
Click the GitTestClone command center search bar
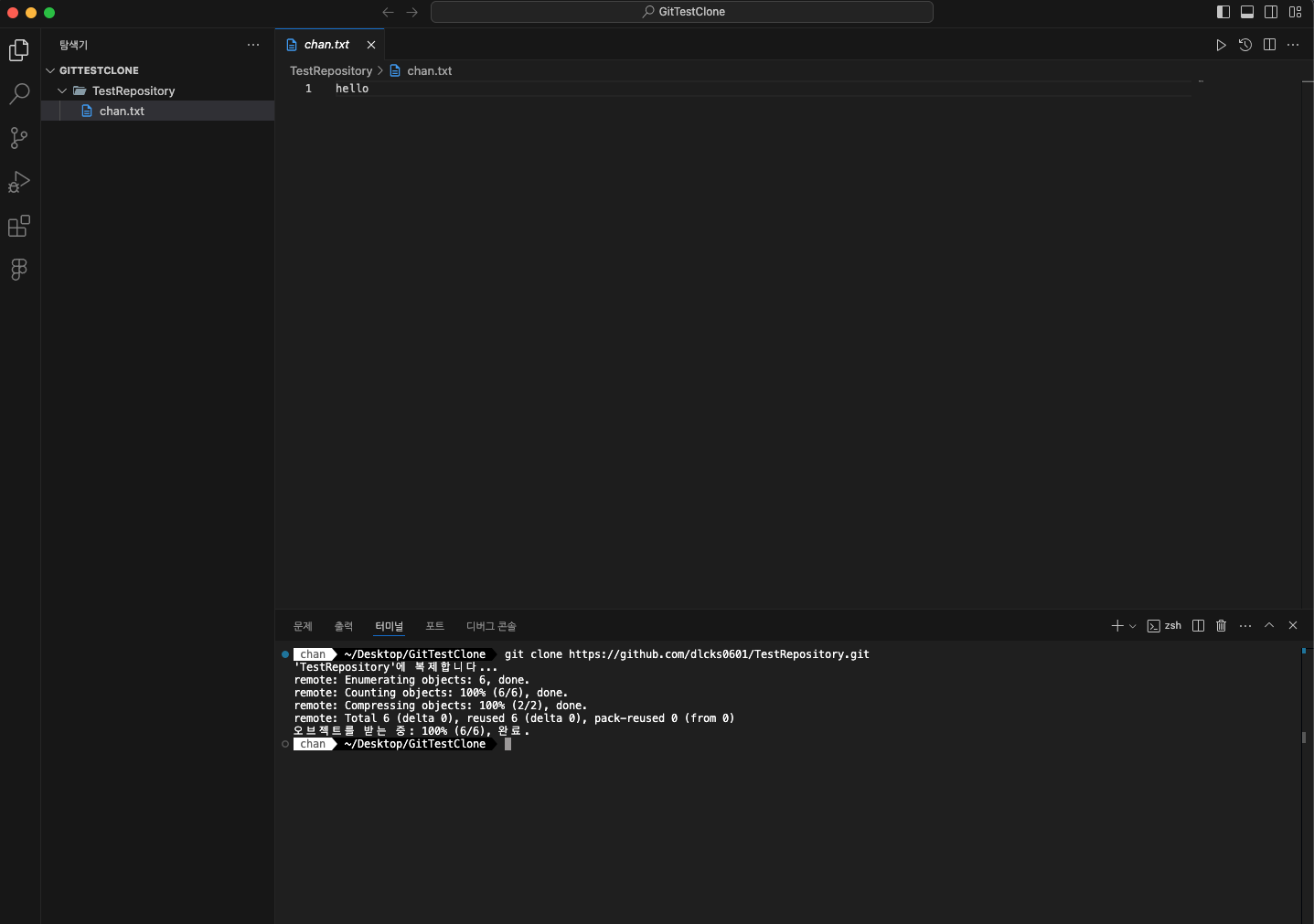(683, 12)
